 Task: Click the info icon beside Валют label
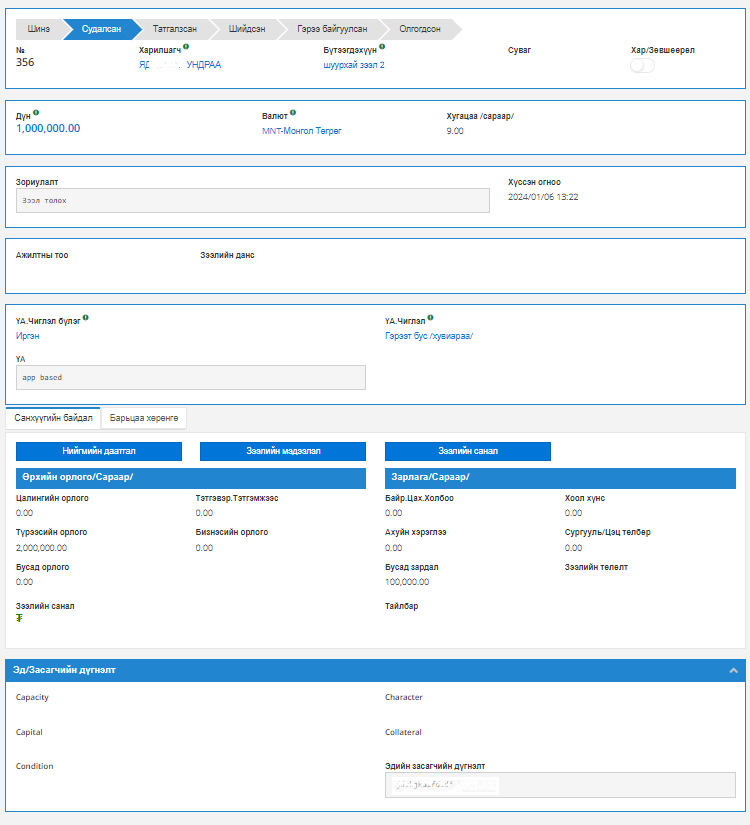point(293,113)
